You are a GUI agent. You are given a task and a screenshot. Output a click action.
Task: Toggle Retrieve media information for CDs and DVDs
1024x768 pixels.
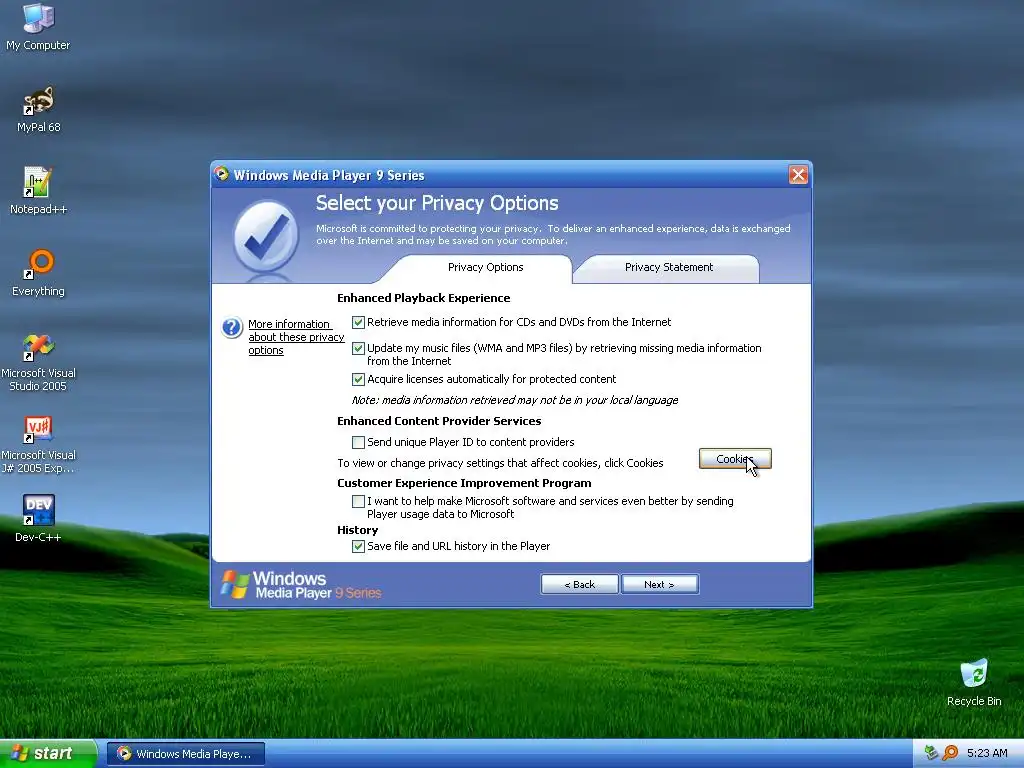(x=358, y=322)
